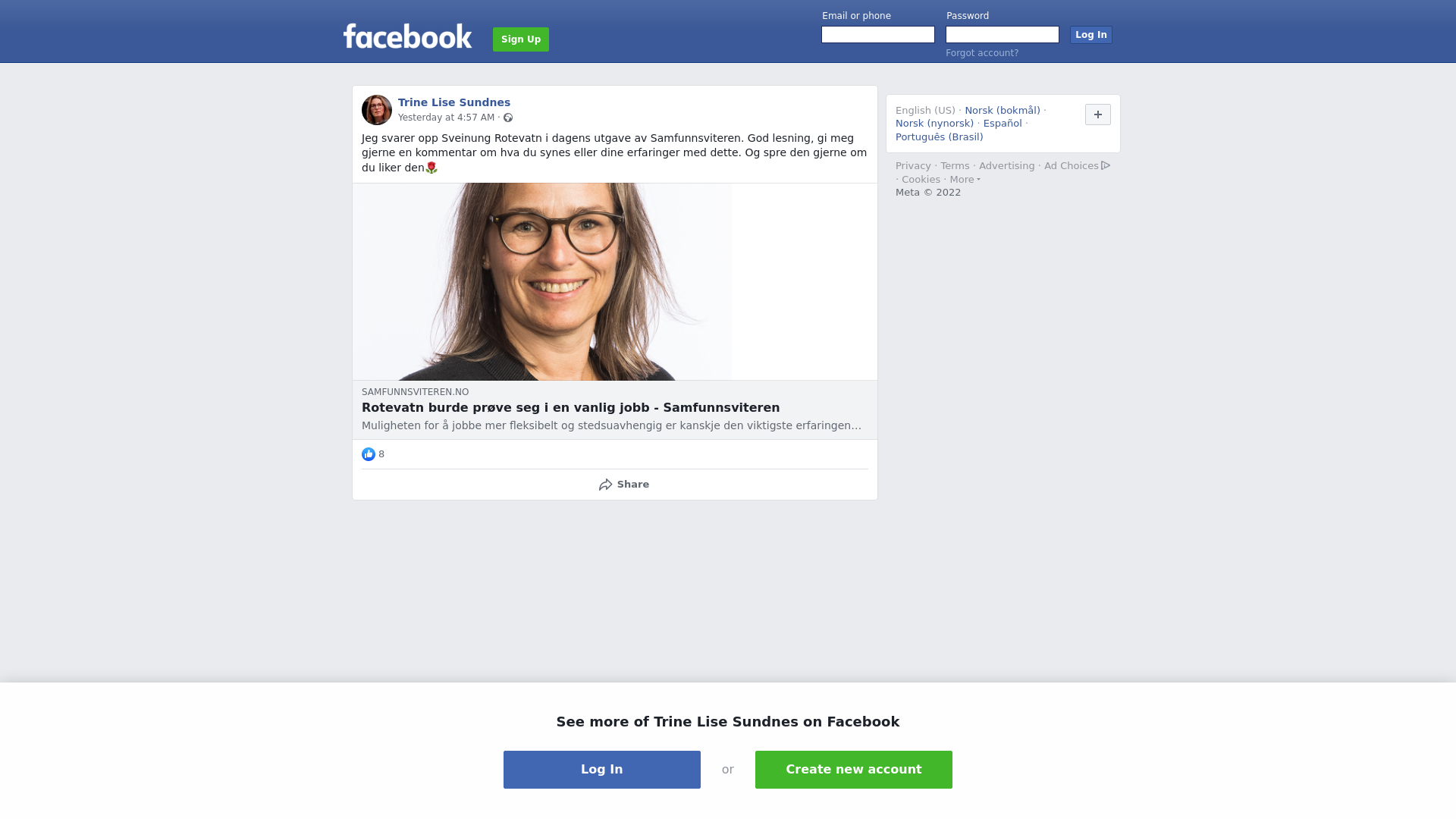Open Trine Lise Sundnes name link
The image size is (1456, 819).
pyautogui.click(x=454, y=102)
